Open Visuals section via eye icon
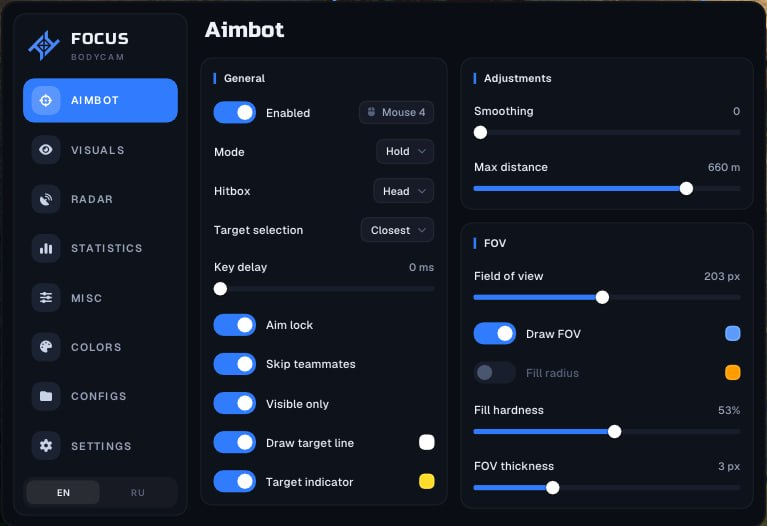 (46, 150)
